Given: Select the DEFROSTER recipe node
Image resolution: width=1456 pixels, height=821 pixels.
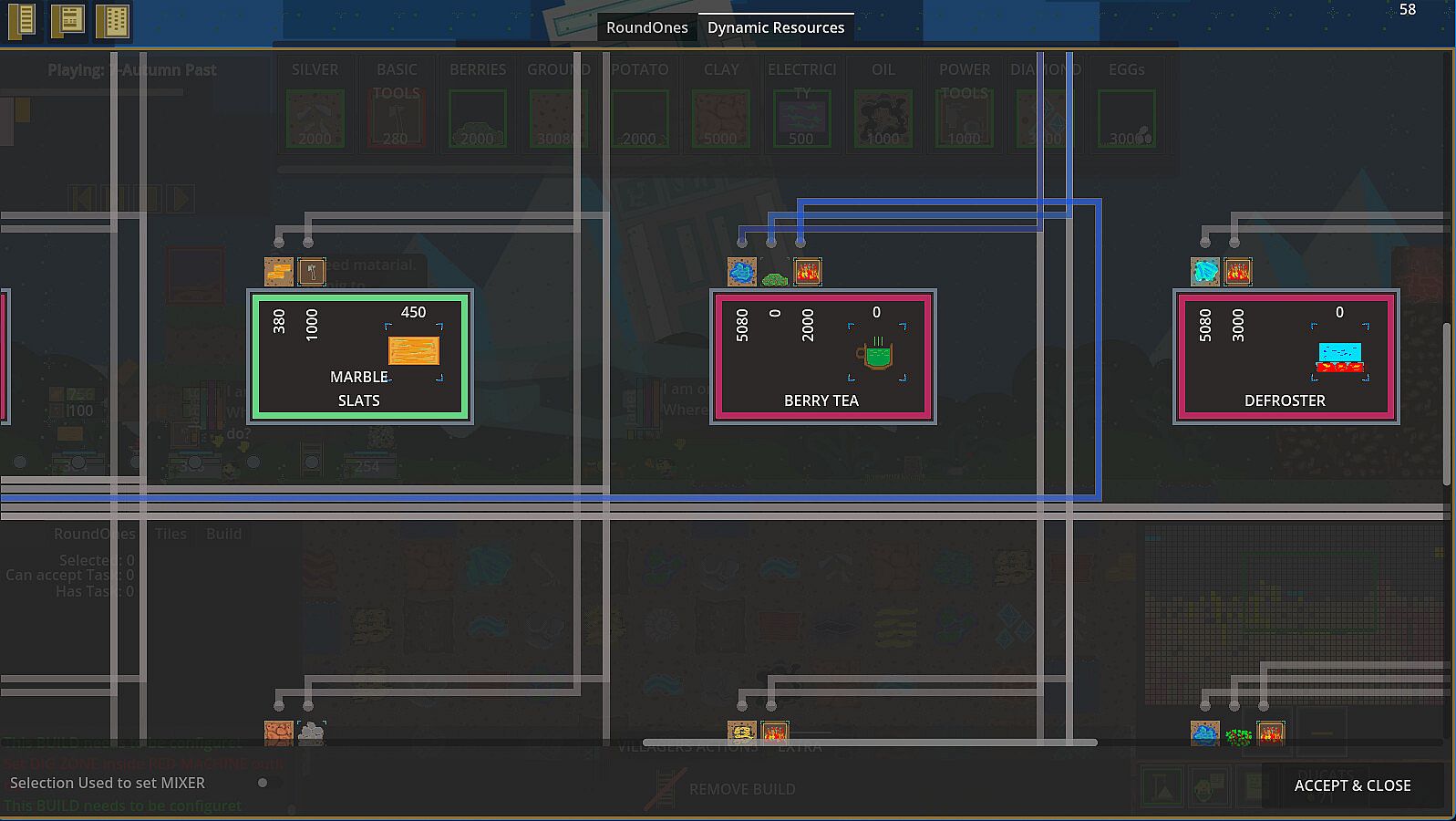Looking at the screenshot, I should pyautogui.click(x=1286, y=357).
